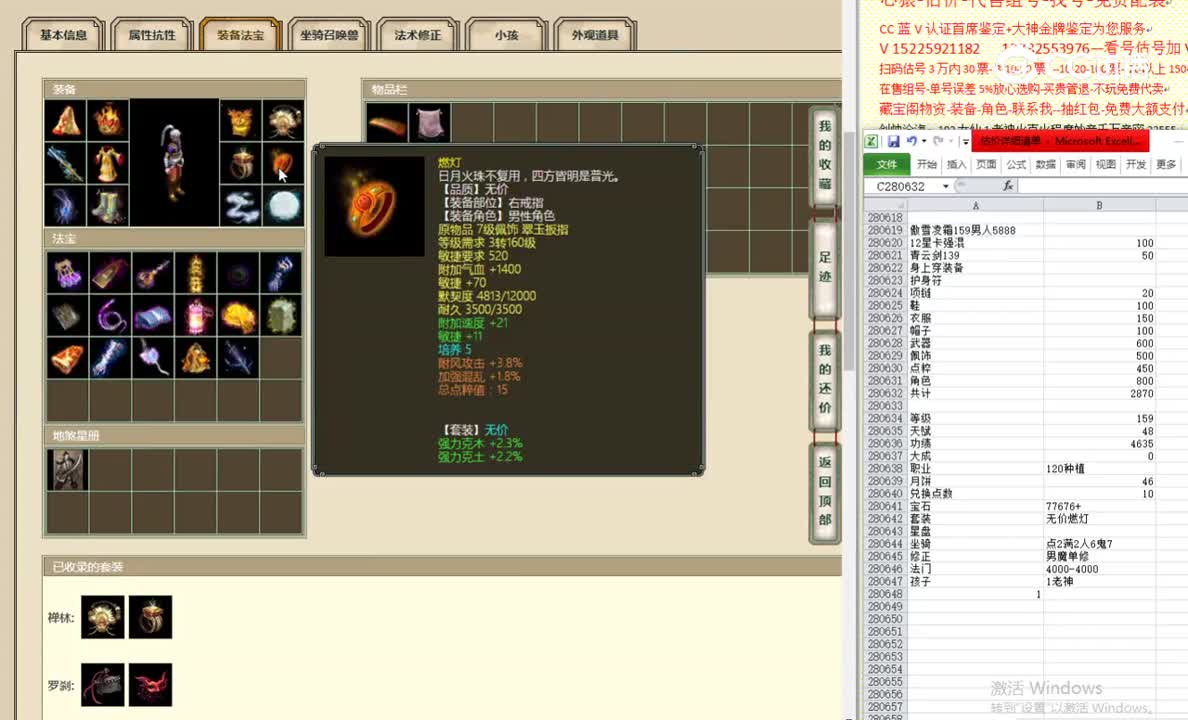The height and width of the screenshot is (720, 1188).
Task: Click the 我的还价 side button
Action: (x=824, y=378)
